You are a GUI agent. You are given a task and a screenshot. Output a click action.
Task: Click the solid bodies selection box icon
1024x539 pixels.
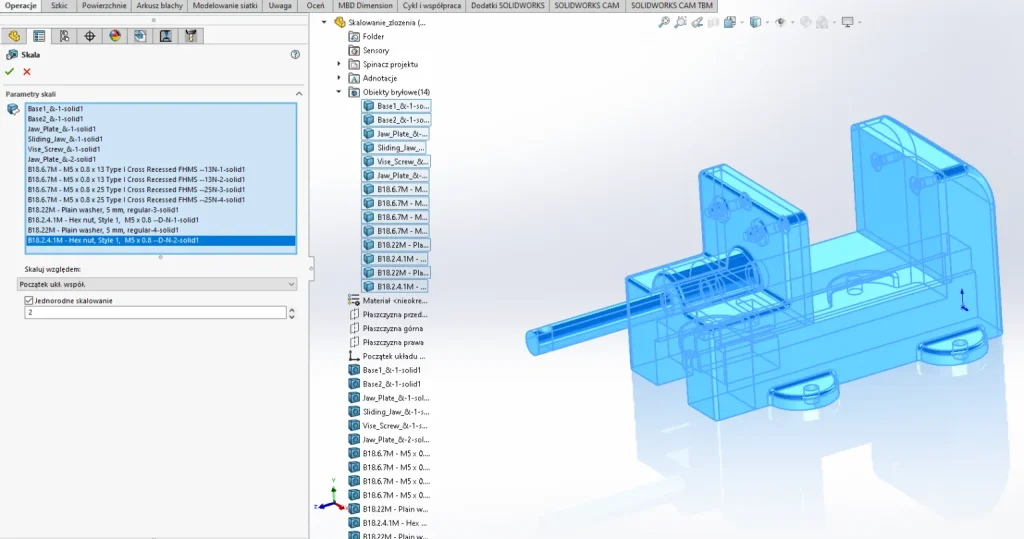(13, 110)
